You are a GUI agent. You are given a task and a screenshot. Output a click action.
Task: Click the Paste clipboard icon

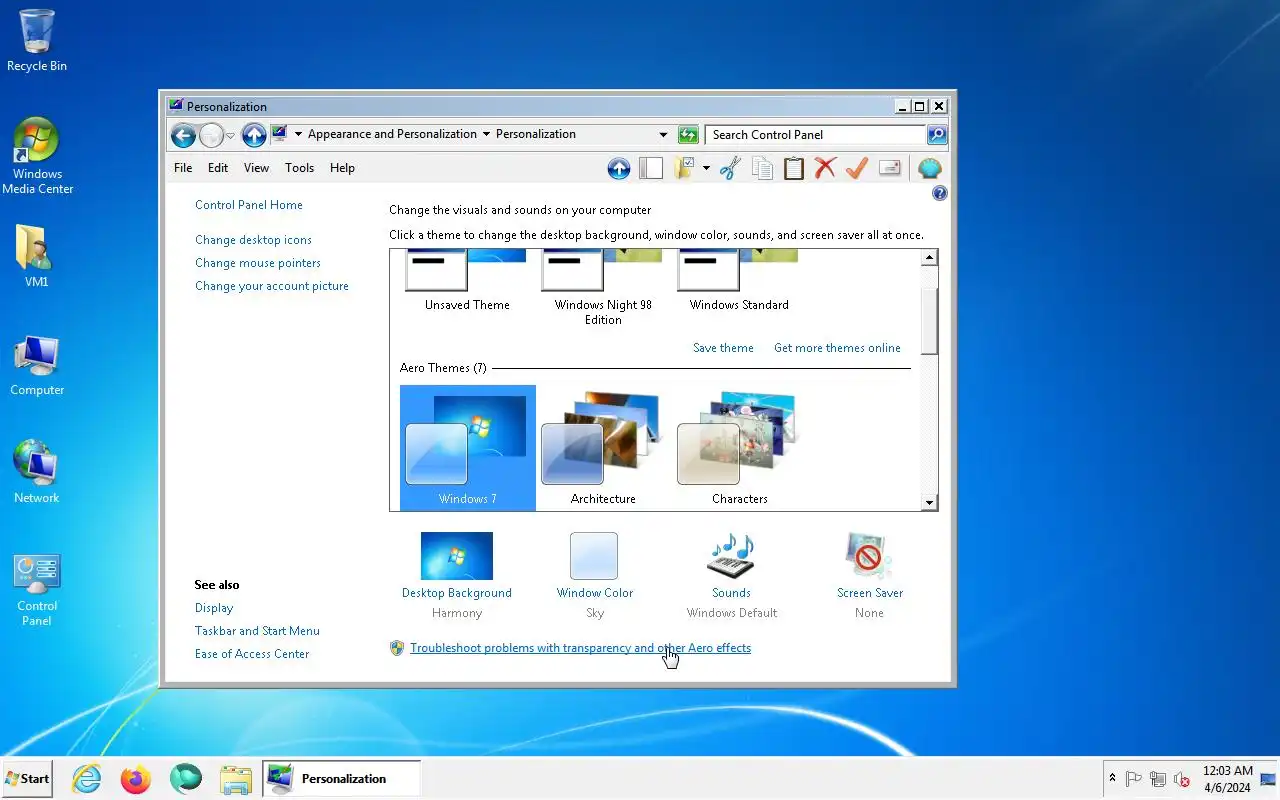[x=794, y=168]
